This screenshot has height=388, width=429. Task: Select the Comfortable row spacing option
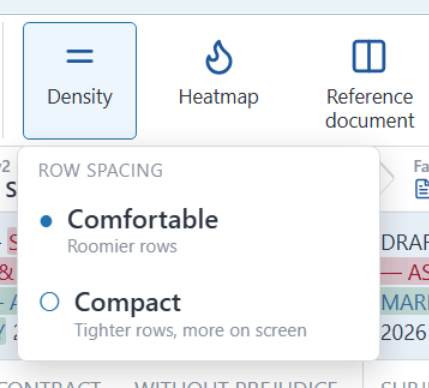coord(198,230)
